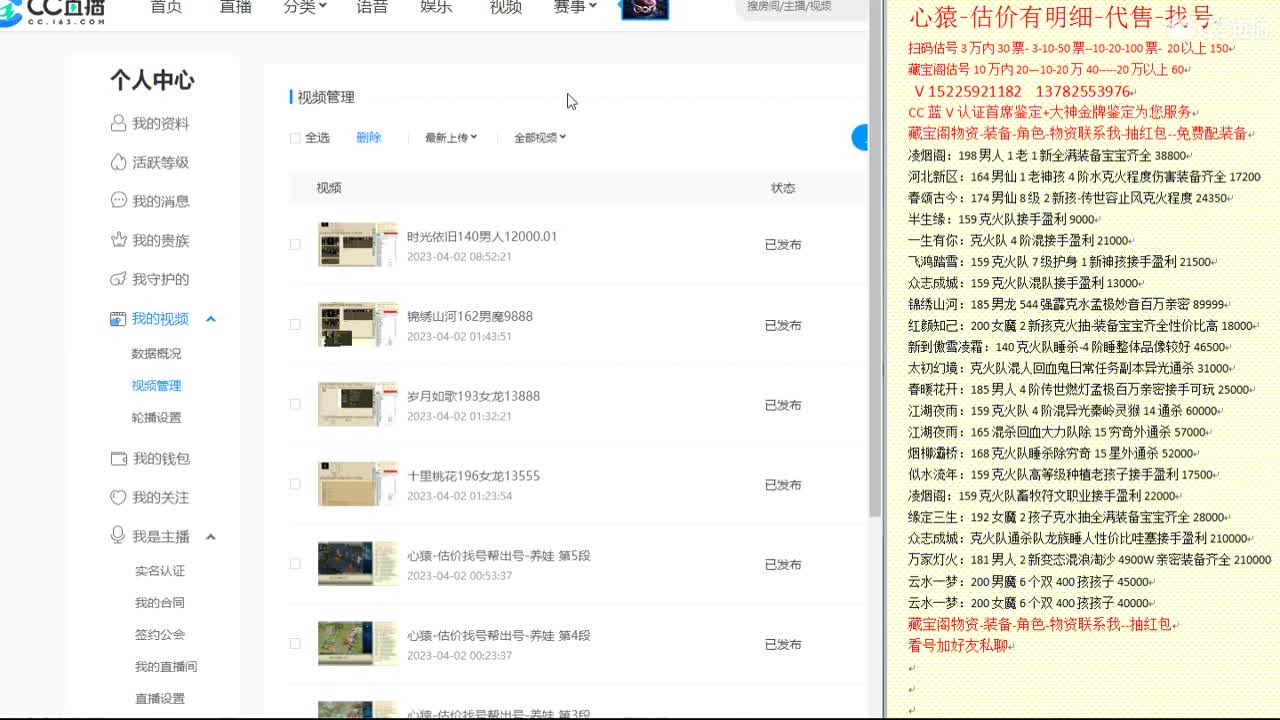Collapse the 我的视频 section chevron

(x=211, y=319)
